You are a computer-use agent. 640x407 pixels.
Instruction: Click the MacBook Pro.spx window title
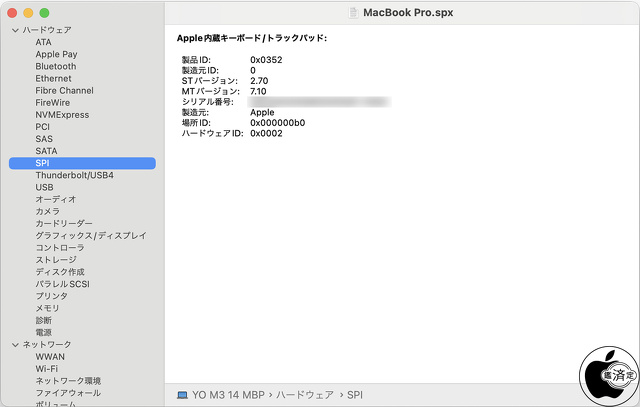point(408,13)
